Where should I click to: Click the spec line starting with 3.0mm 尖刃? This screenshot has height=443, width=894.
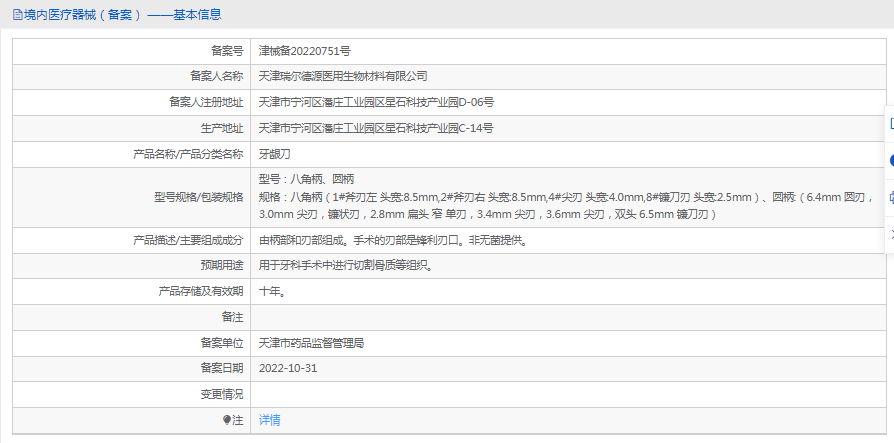[487, 214]
